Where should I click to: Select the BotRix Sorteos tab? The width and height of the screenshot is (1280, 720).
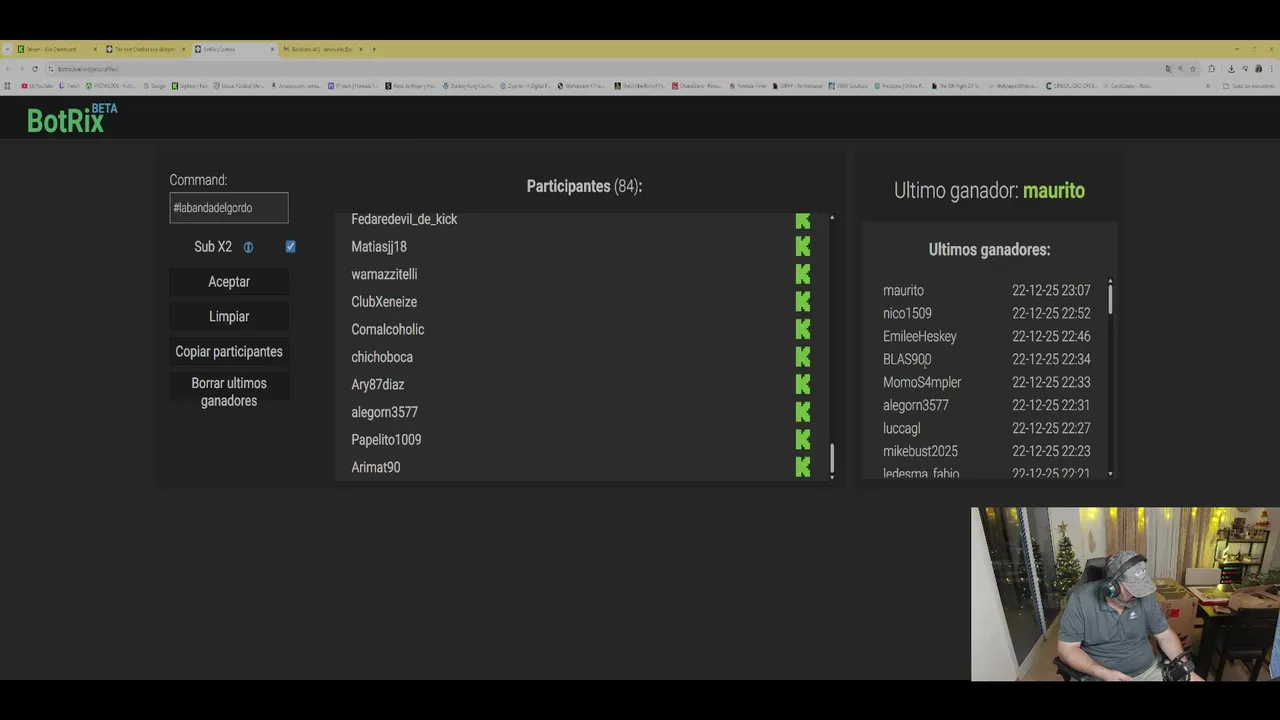(234, 49)
